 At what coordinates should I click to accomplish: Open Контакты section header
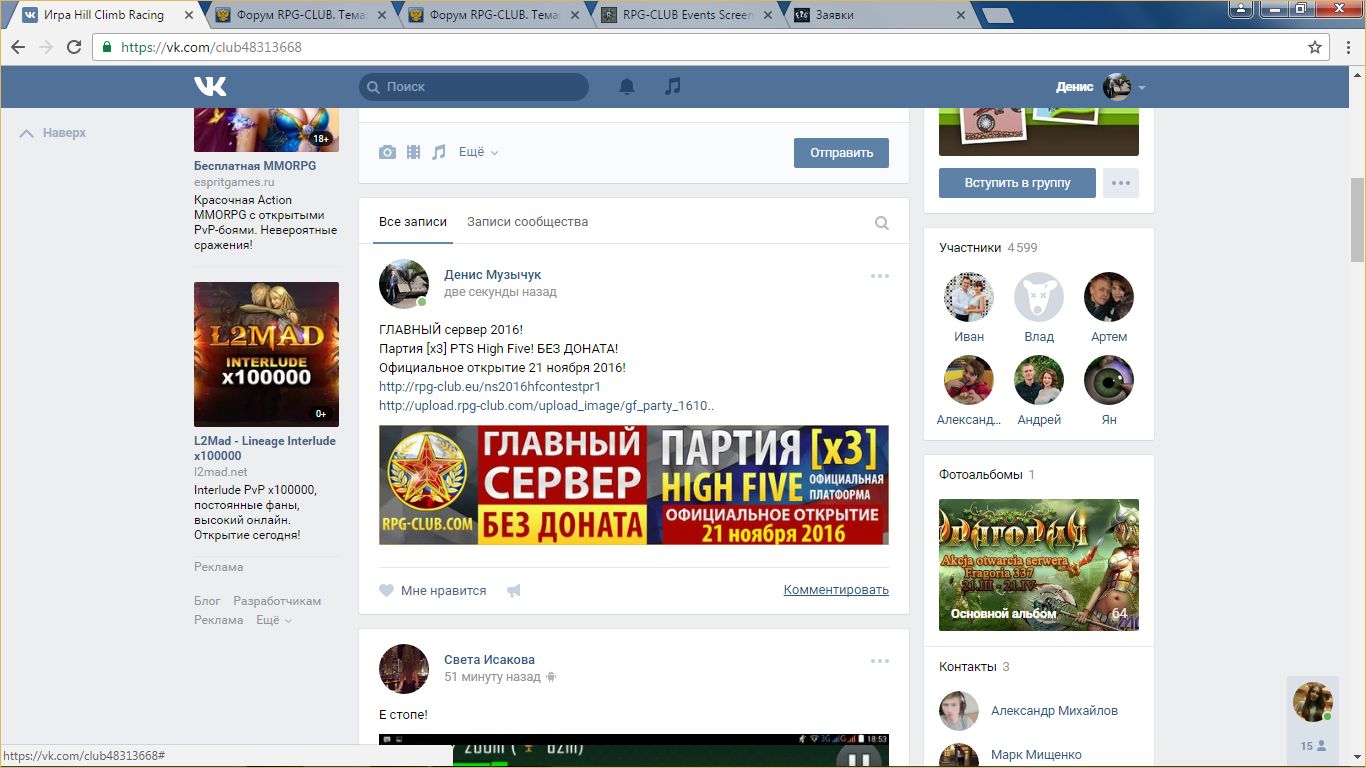click(x=968, y=667)
